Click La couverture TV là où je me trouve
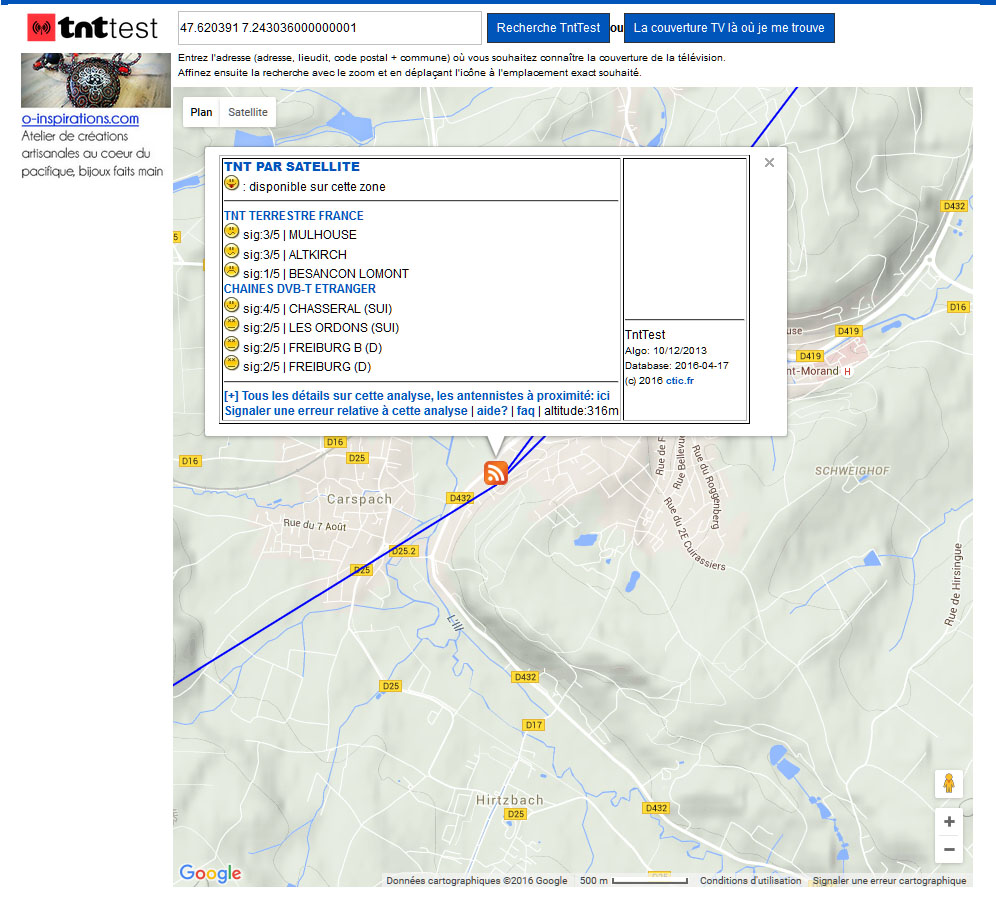The image size is (996, 905). [x=729, y=28]
